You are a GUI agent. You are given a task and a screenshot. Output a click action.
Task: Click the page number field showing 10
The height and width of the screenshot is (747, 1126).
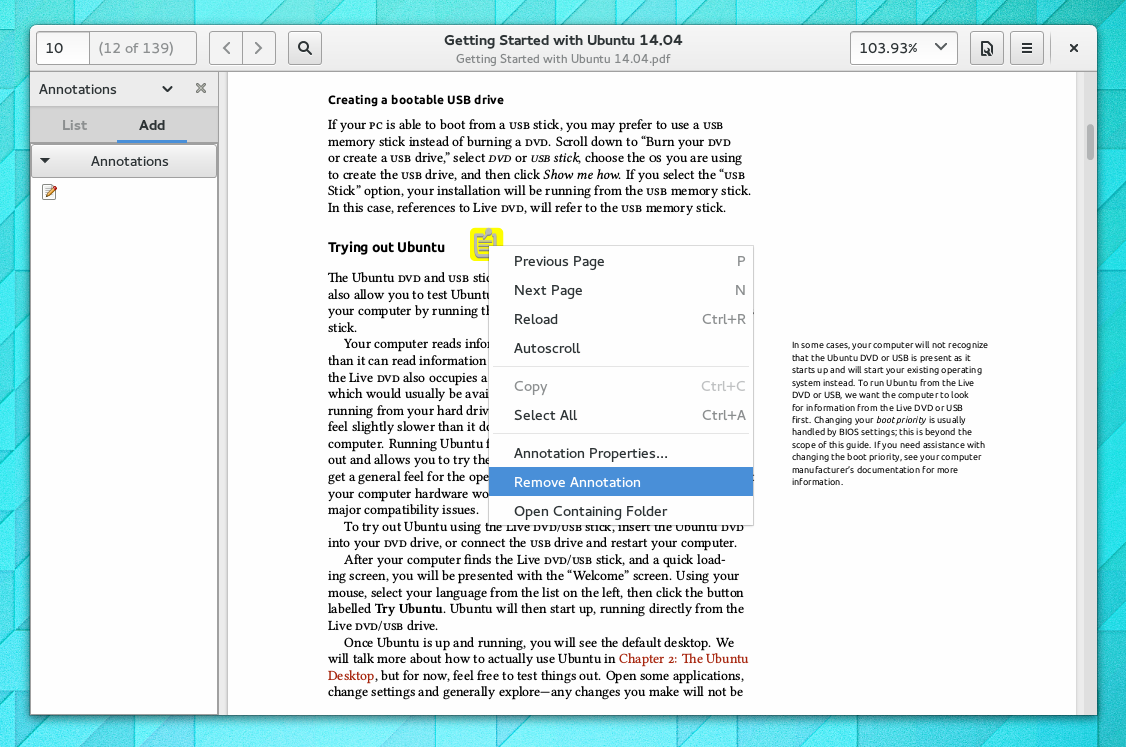(62, 47)
